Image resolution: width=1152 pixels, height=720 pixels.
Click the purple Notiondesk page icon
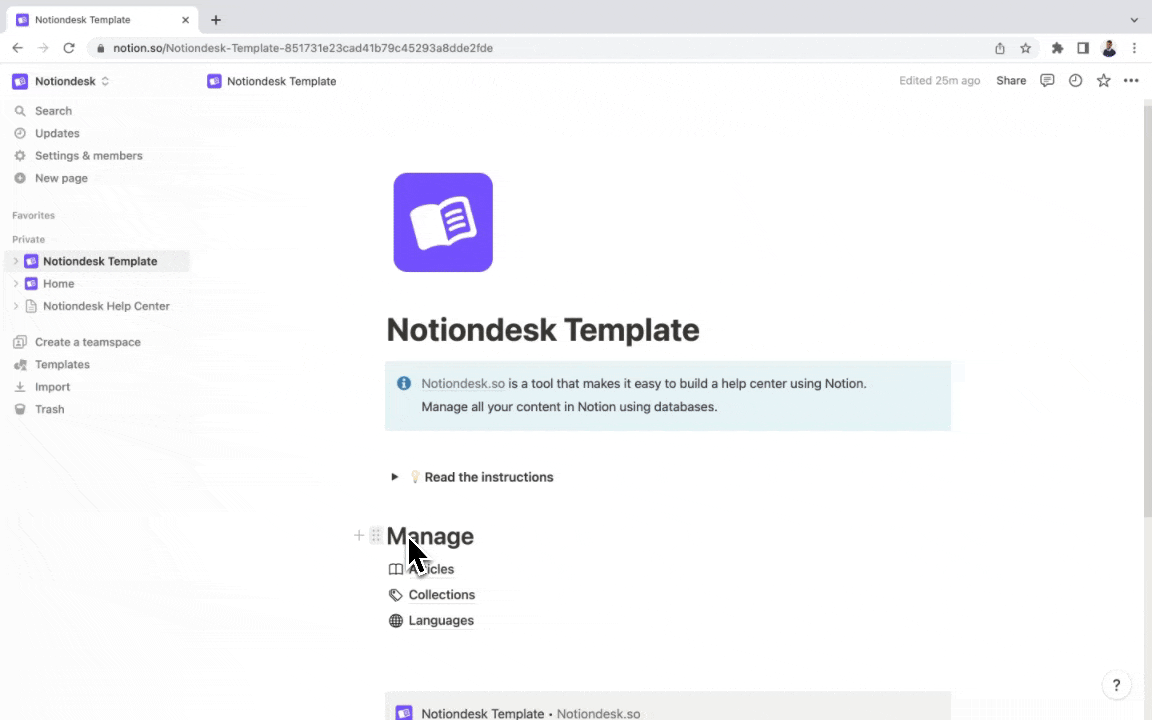pyautogui.click(x=443, y=223)
